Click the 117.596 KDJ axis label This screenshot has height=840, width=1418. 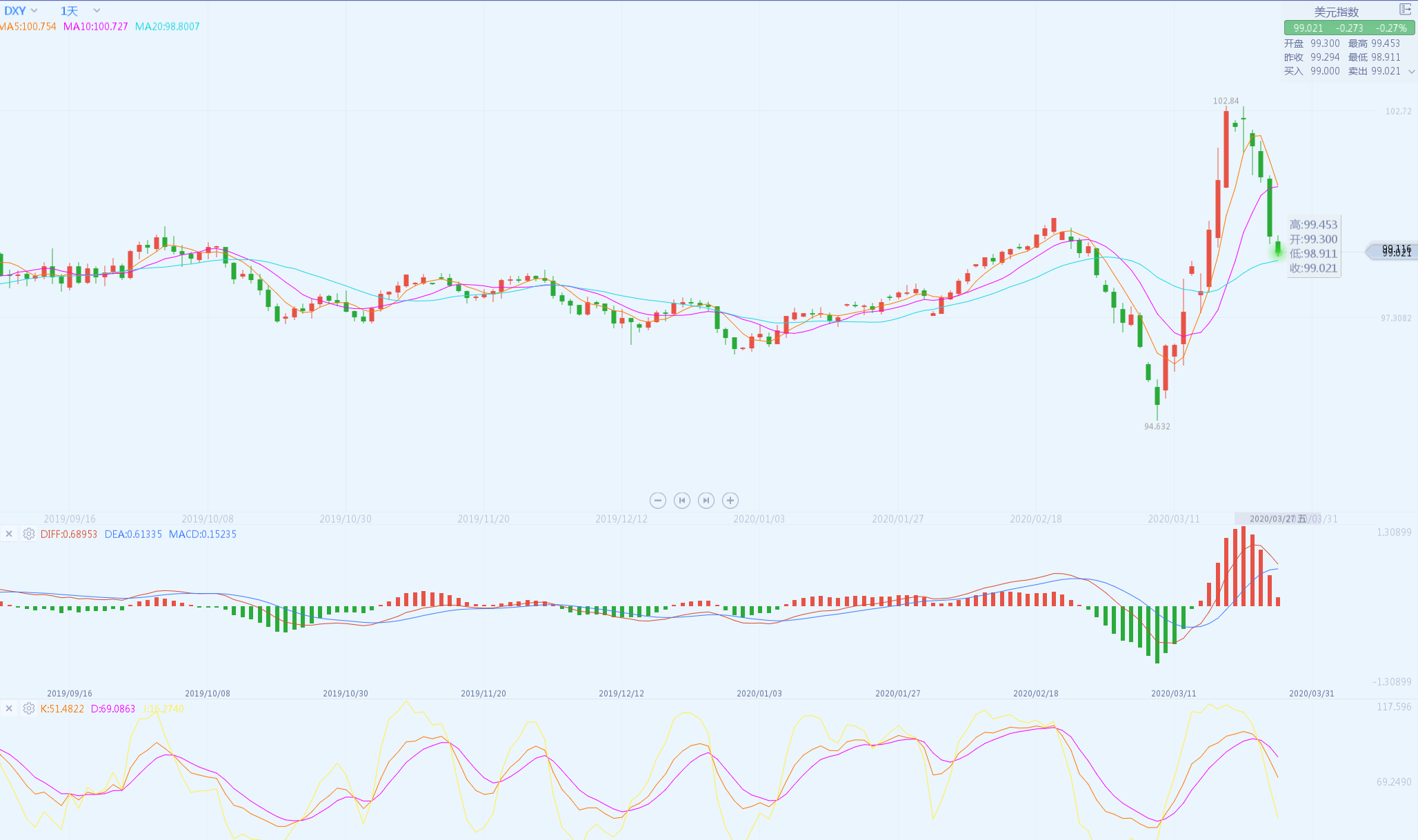point(1394,707)
